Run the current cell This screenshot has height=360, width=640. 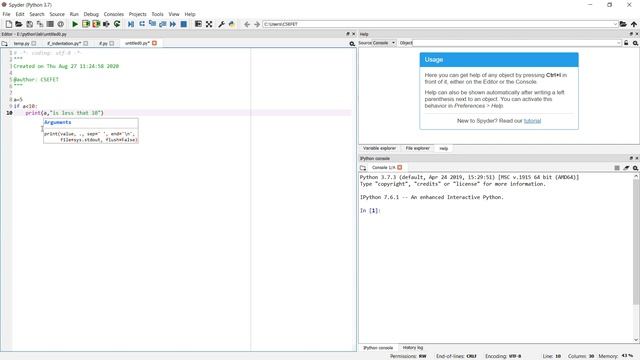[x=86, y=24]
